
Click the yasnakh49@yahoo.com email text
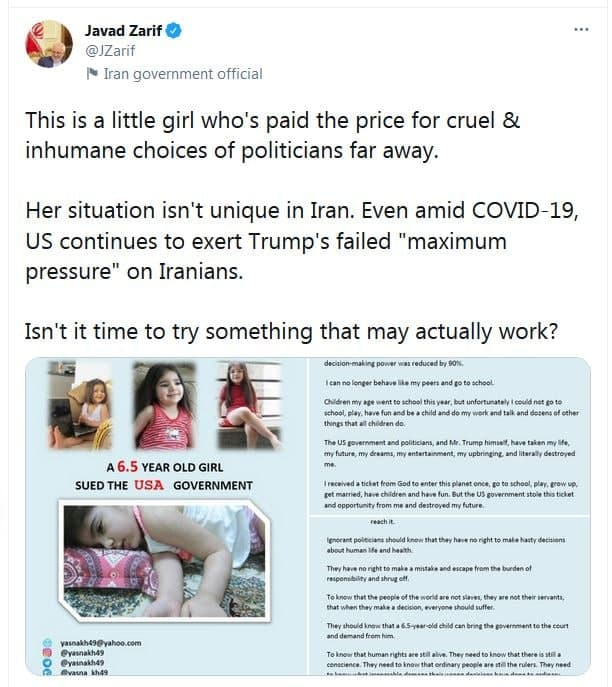point(100,643)
